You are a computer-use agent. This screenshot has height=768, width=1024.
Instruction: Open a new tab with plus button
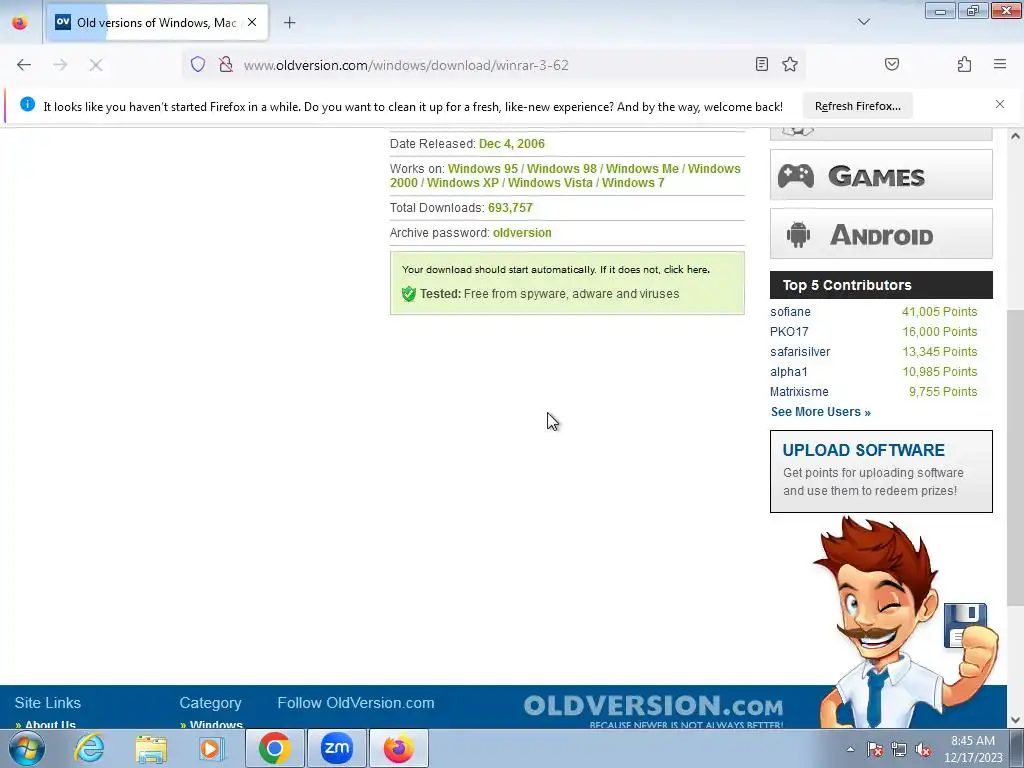click(290, 23)
